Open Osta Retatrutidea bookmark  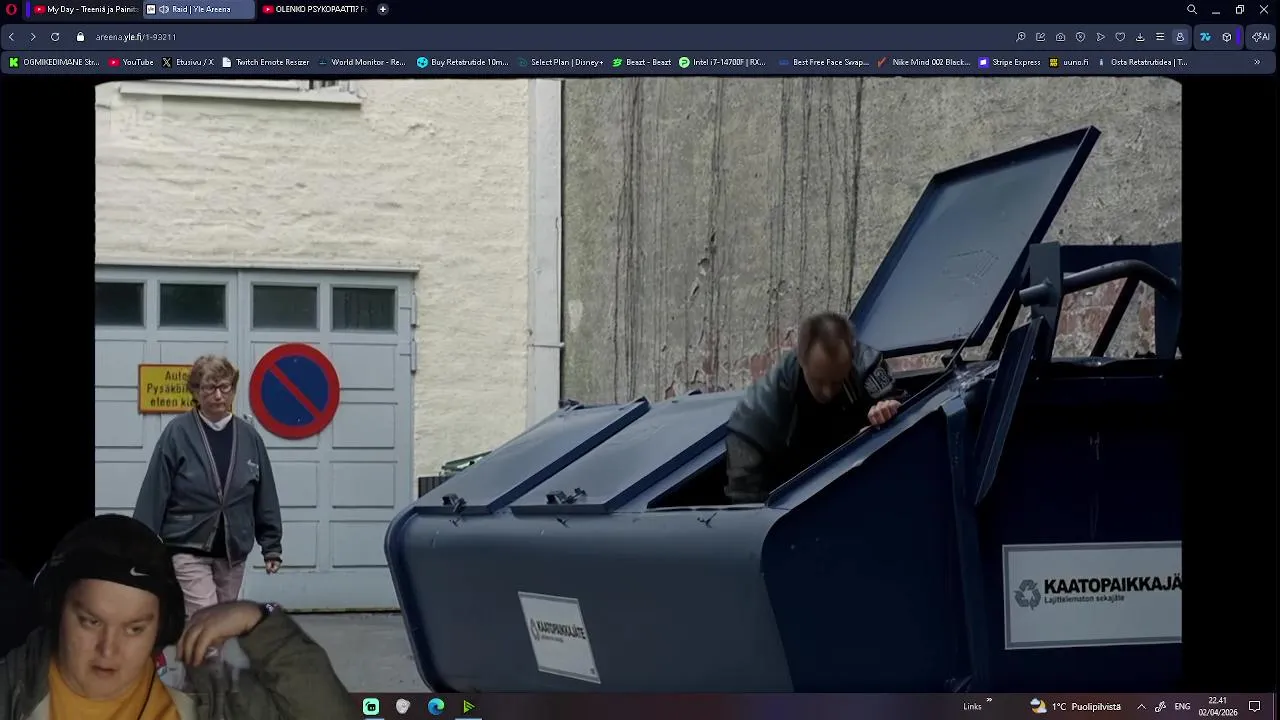tap(1141, 62)
